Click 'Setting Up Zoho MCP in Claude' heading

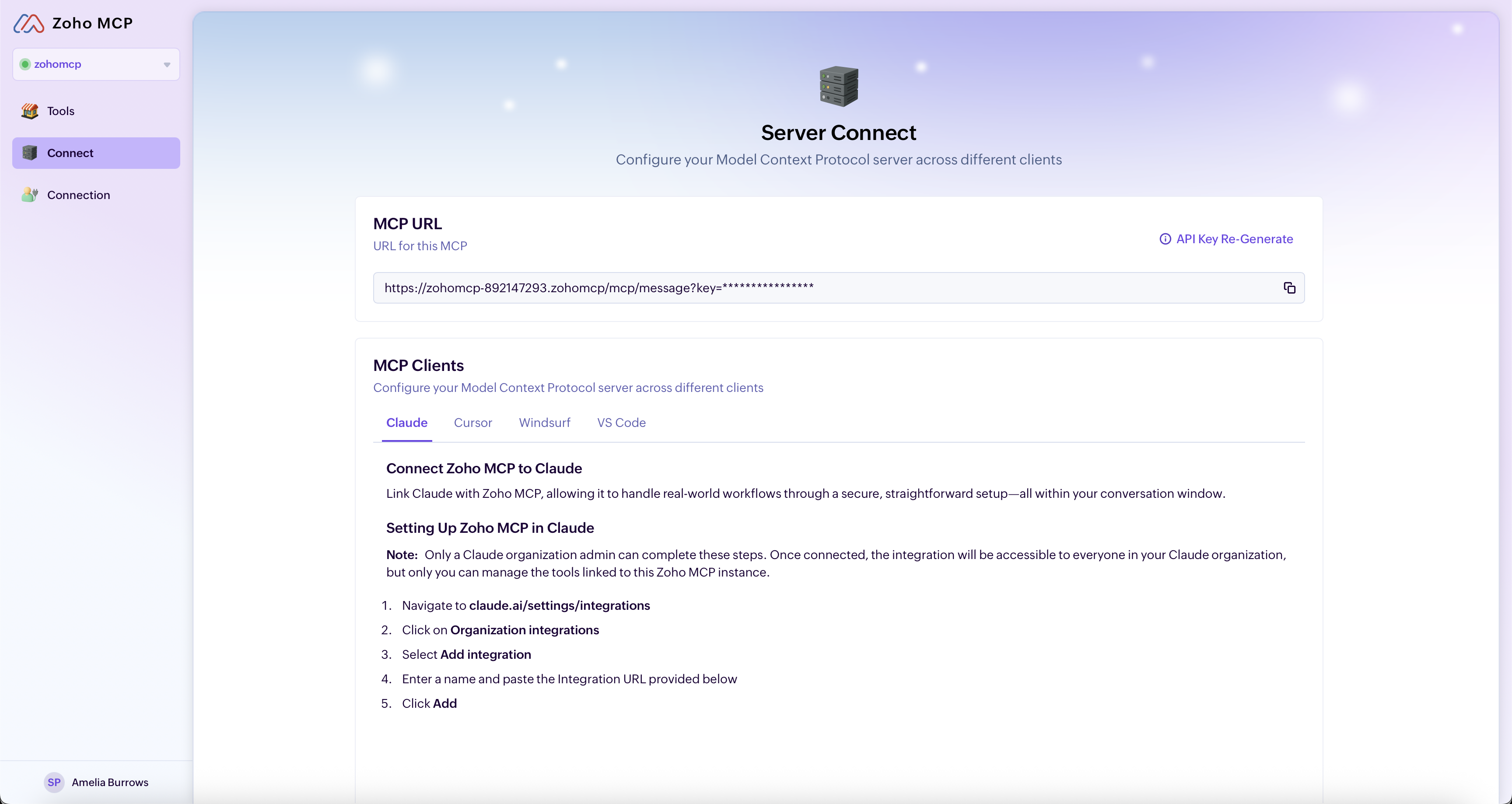pyautogui.click(x=490, y=528)
